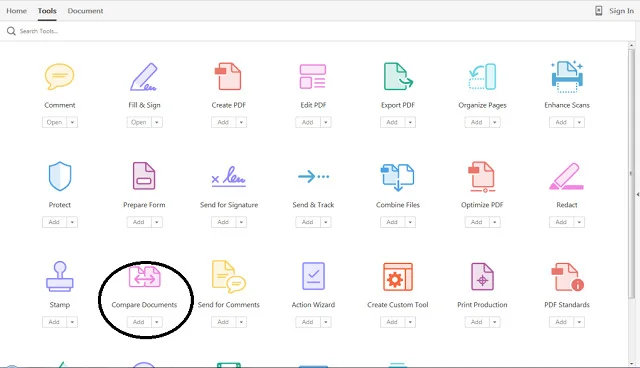The width and height of the screenshot is (640, 368).
Task: Expand the dropdown arrow under Export PDF
Action: (x=410, y=122)
